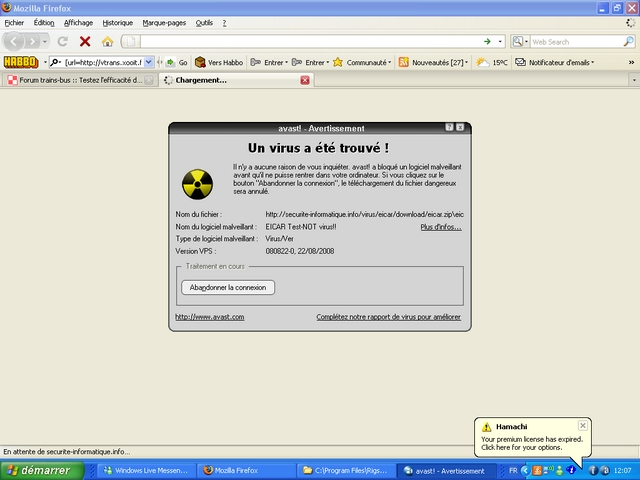Click the EICAR Test-NOT virus!! text

point(301,227)
